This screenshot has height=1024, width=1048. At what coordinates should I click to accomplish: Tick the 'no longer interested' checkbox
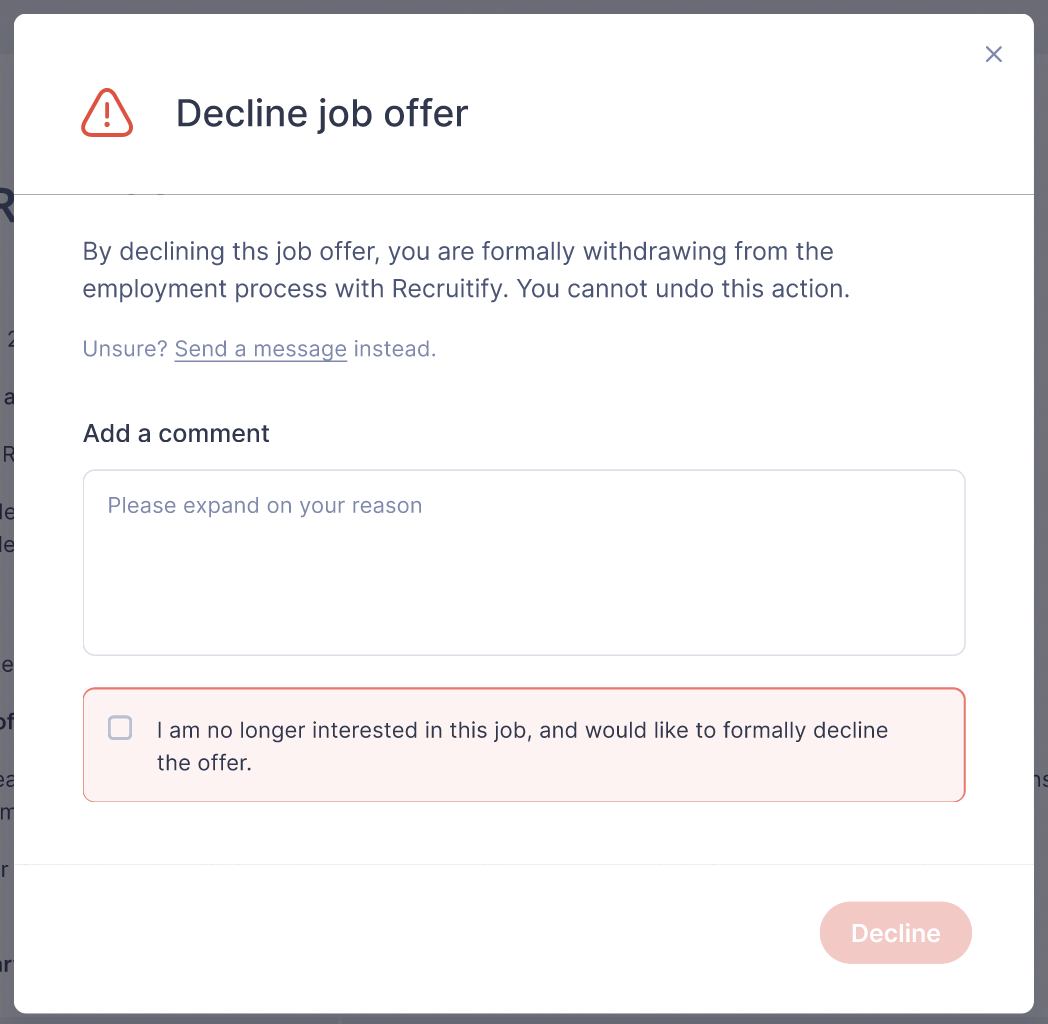(120, 728)
